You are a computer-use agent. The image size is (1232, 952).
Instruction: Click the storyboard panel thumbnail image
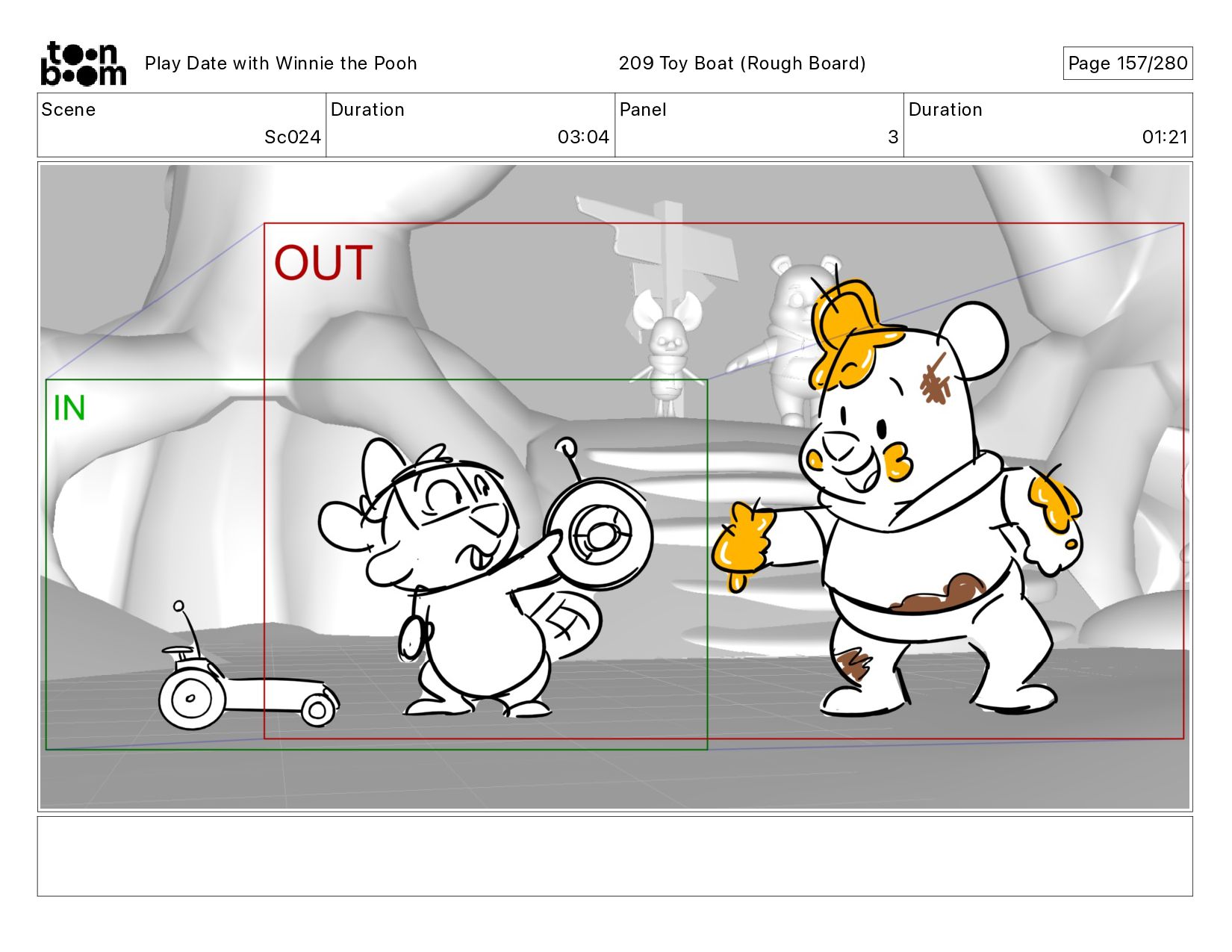(x=615, y=487)
